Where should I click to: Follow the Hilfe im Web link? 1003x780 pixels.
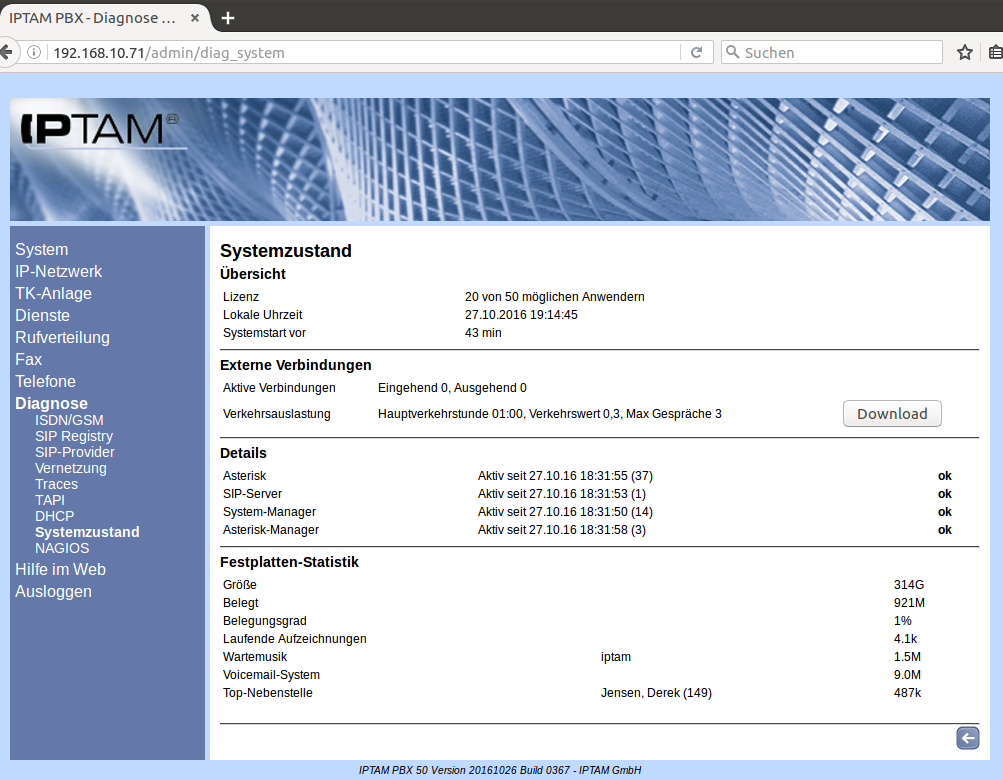tap(60, 569)
